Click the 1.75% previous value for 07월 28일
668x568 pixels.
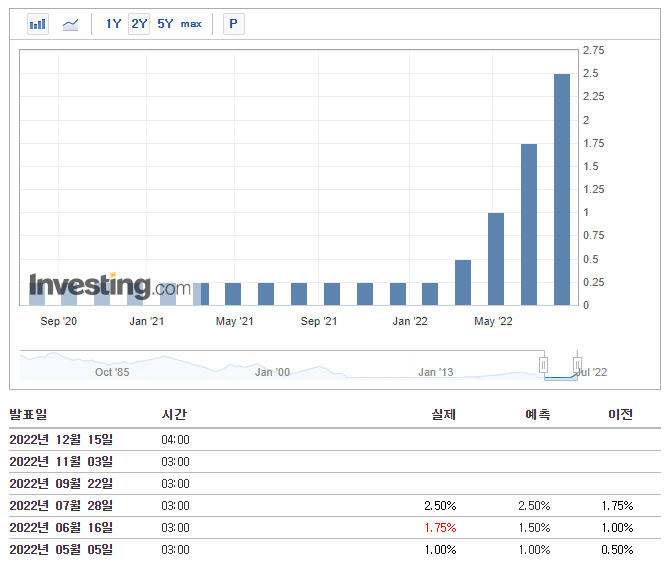[617, 506]
